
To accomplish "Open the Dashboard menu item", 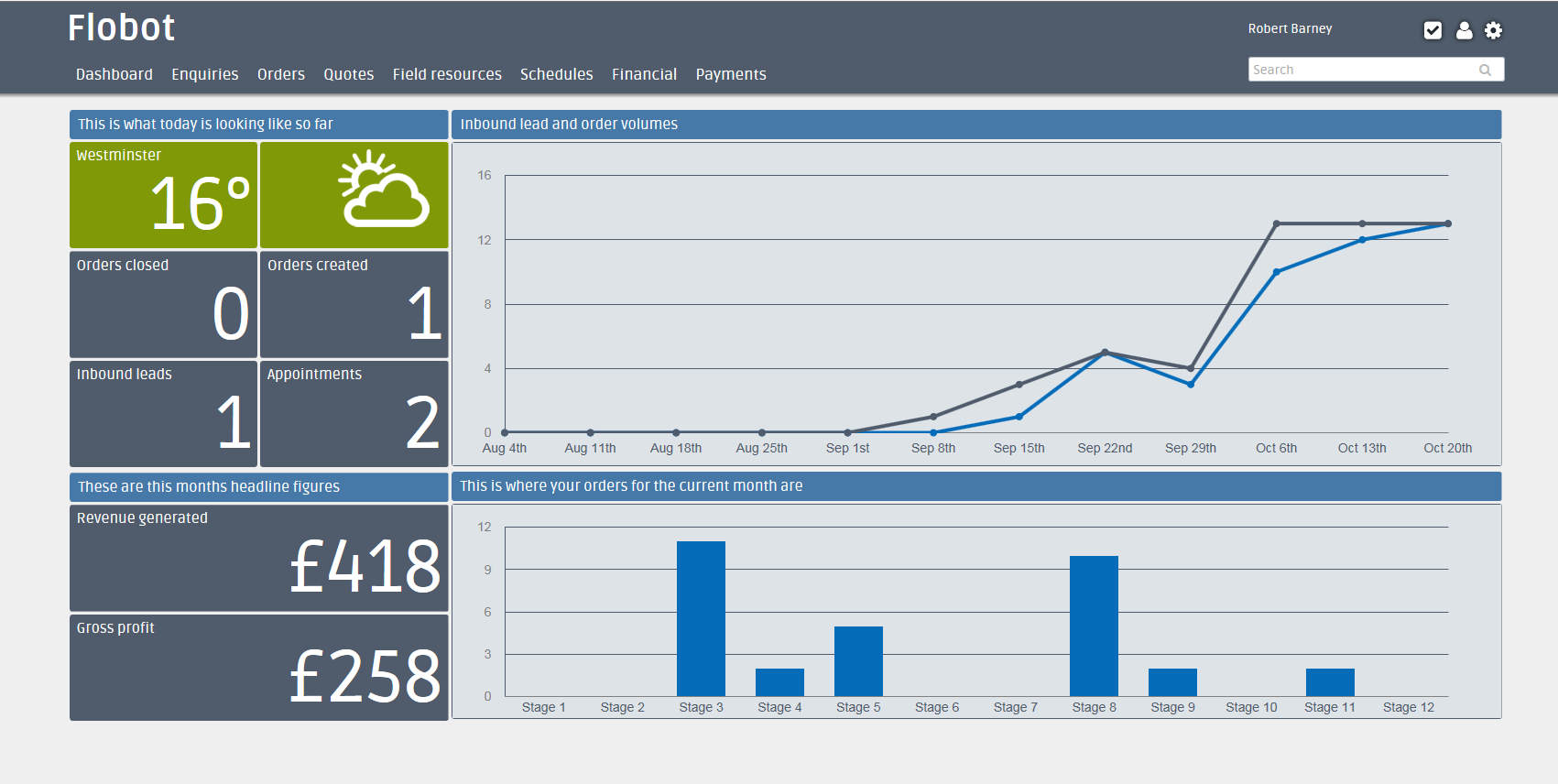I will pos(114,74).
